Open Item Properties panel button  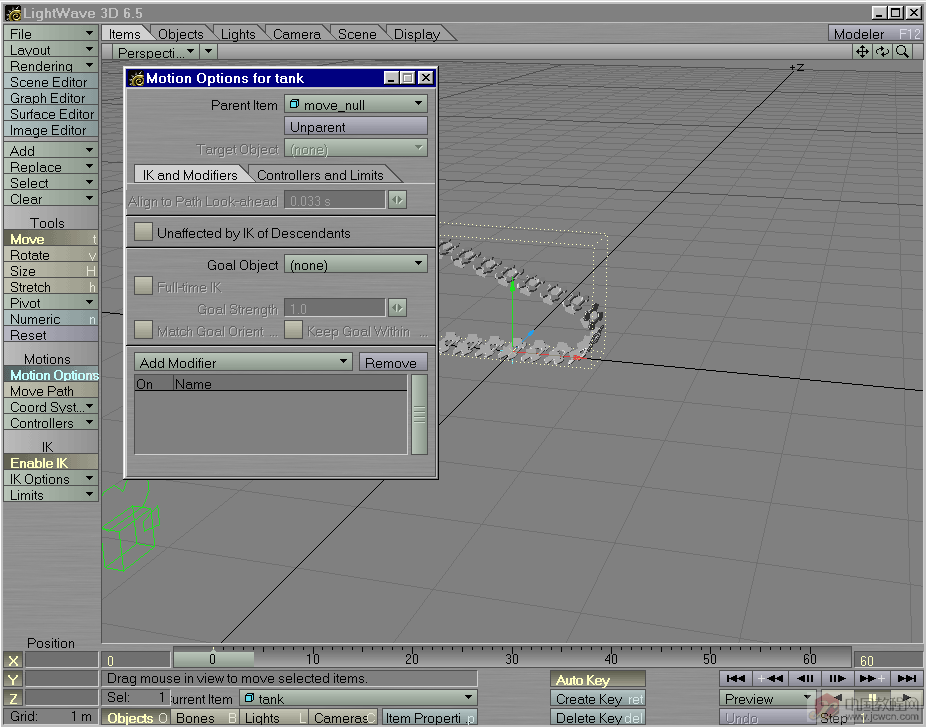[x=429, y=718]
